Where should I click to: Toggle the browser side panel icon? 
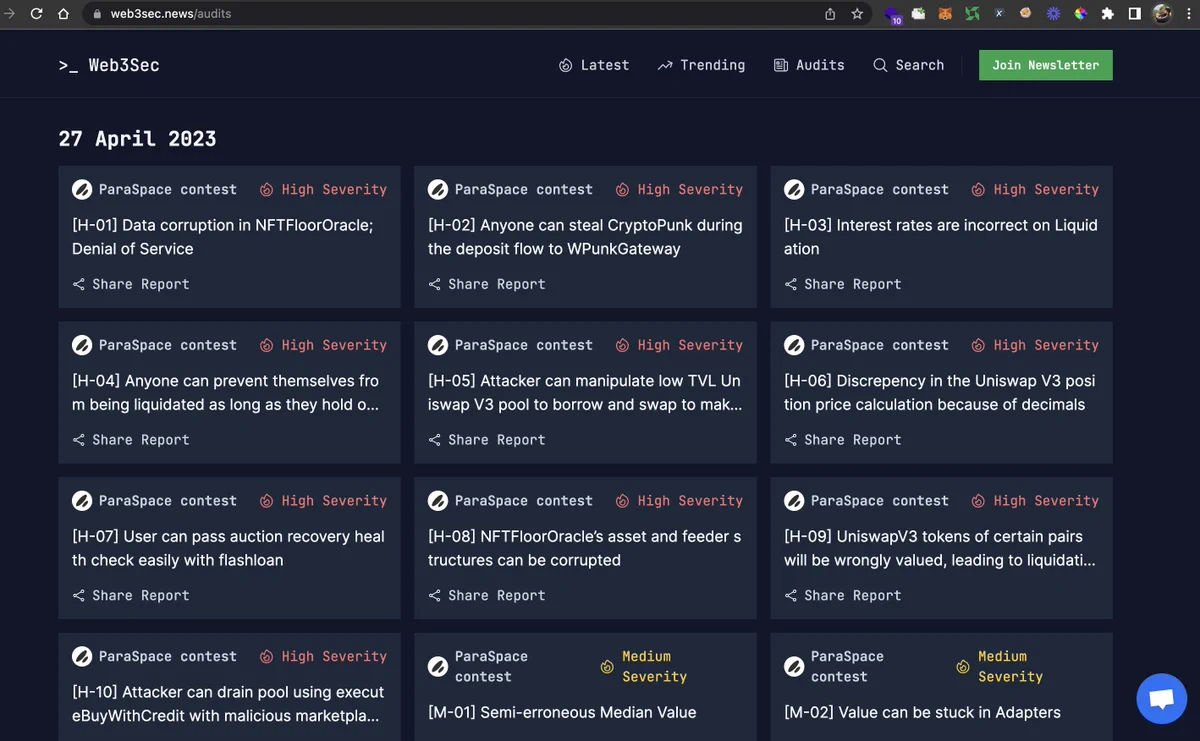(1134, 14)
